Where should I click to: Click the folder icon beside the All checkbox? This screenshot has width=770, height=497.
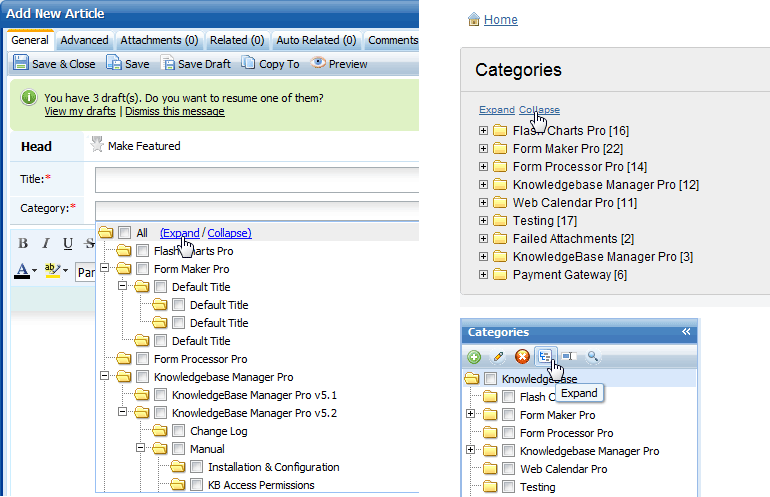pyautogui.click(x=106, y=232)
